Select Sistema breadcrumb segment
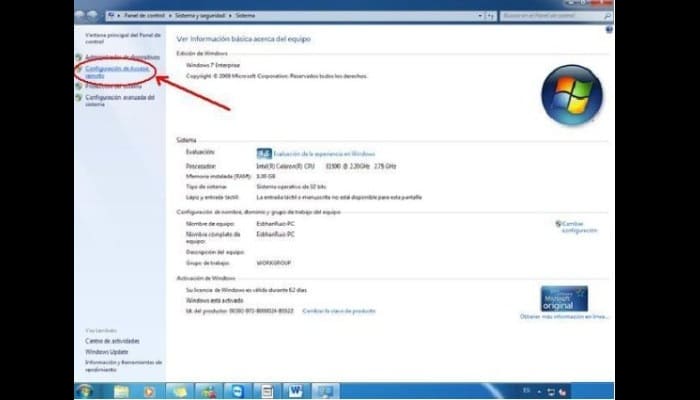The image size is (700, 400). pos(245,16)
